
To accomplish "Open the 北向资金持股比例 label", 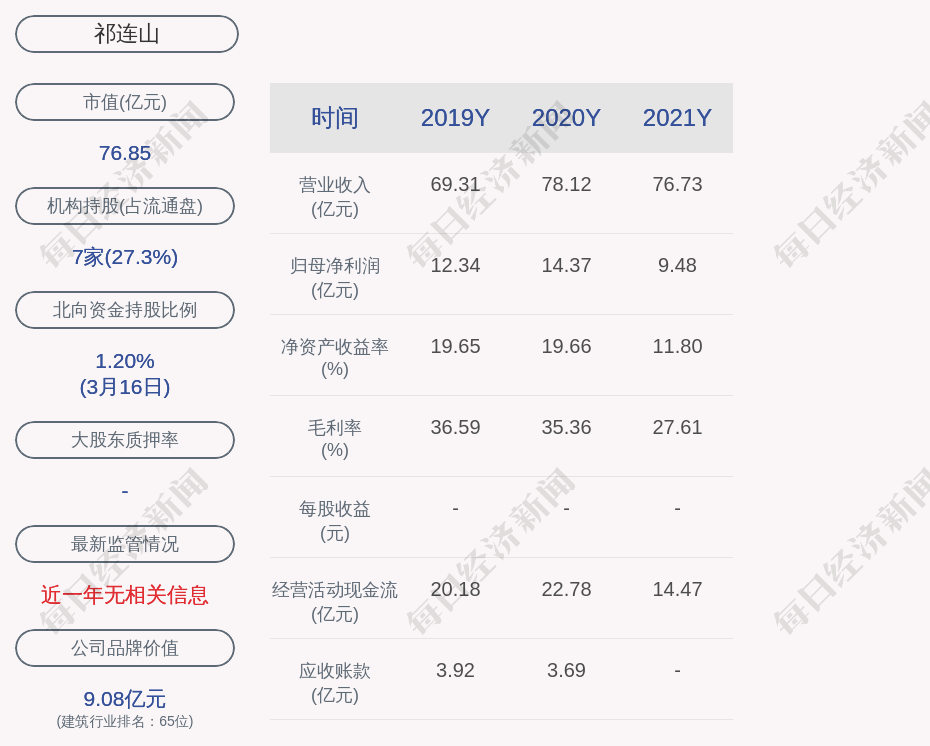I will pos(125,310).
